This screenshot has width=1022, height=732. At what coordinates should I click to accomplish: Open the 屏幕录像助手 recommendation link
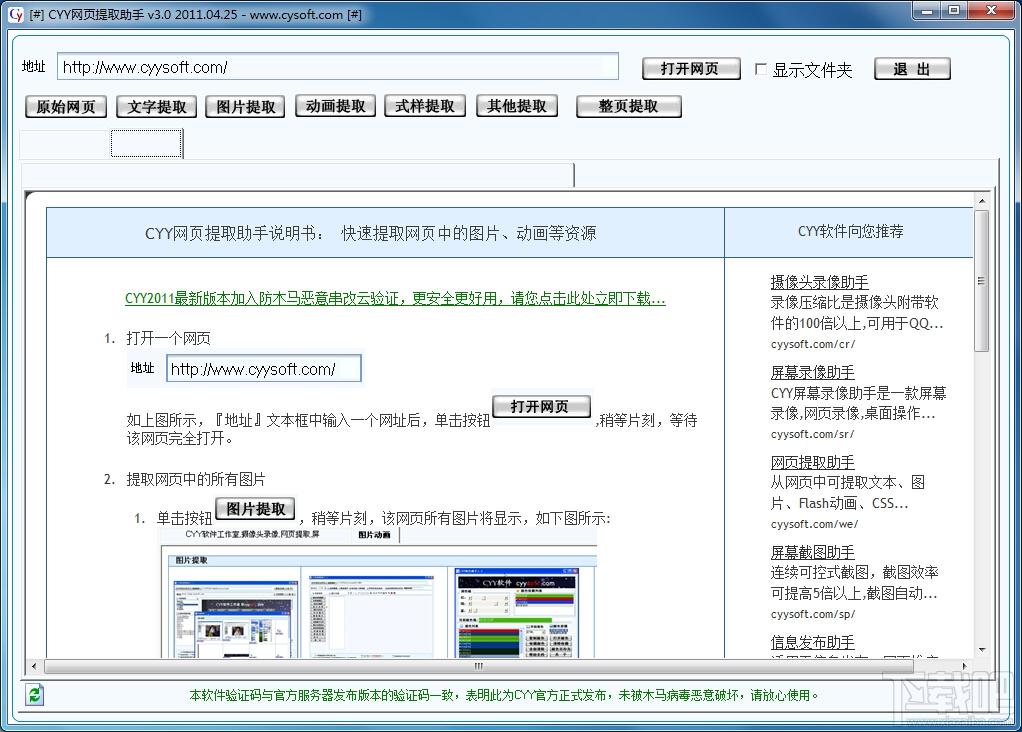click(x=812, y=370)
